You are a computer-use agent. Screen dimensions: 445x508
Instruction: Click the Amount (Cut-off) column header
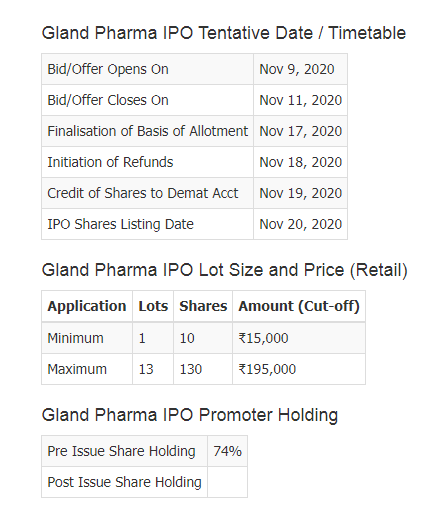point(299,306)
